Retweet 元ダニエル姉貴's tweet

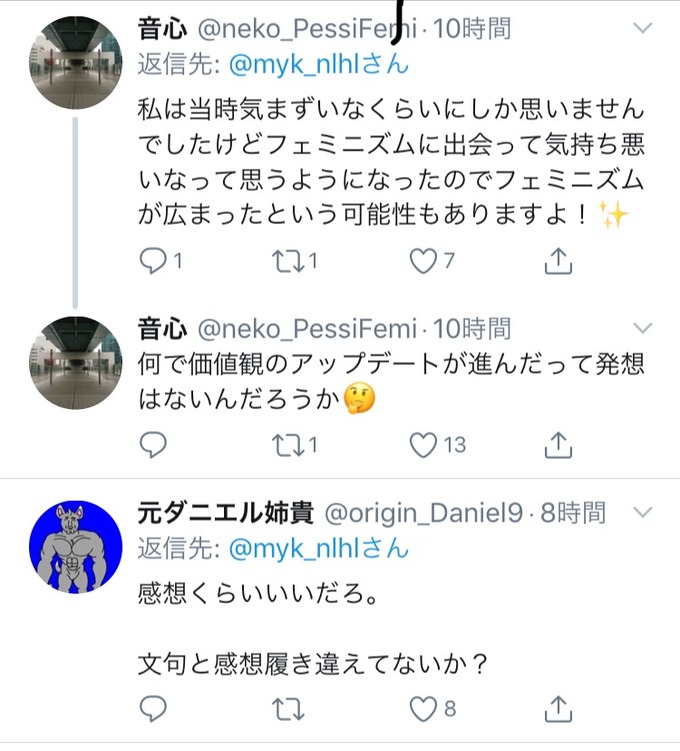[288, 709]
